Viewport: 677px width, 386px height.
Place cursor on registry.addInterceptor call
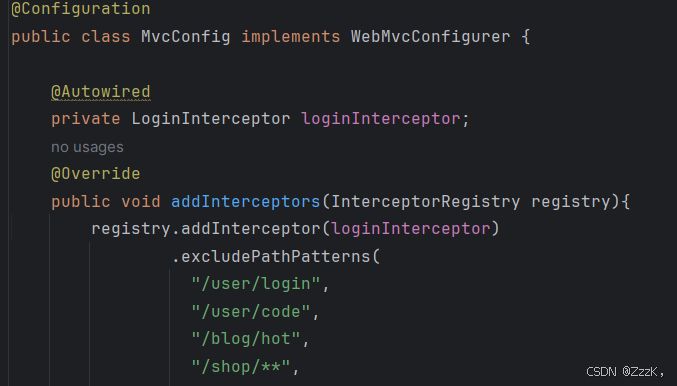[x=206, y=229]
